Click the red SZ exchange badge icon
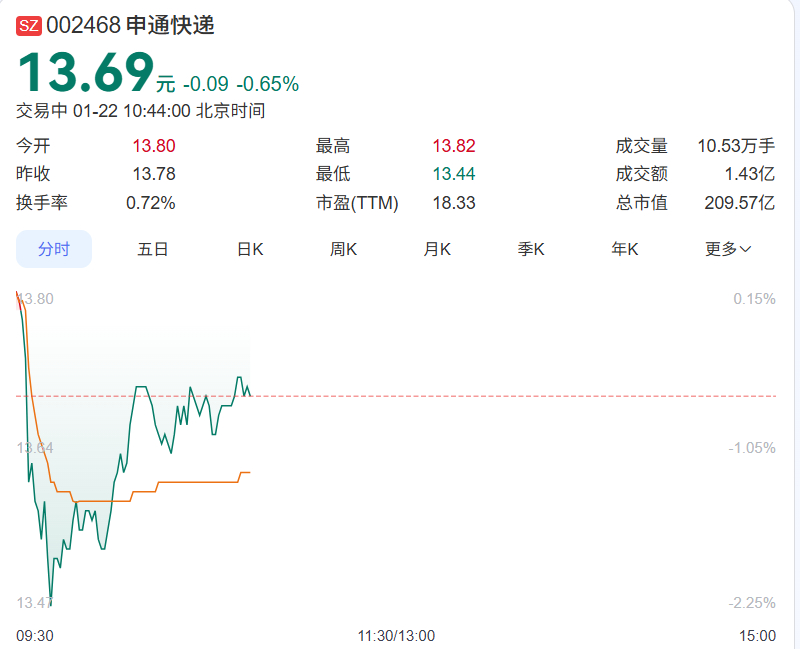800x649 pixels. (29, 27)
